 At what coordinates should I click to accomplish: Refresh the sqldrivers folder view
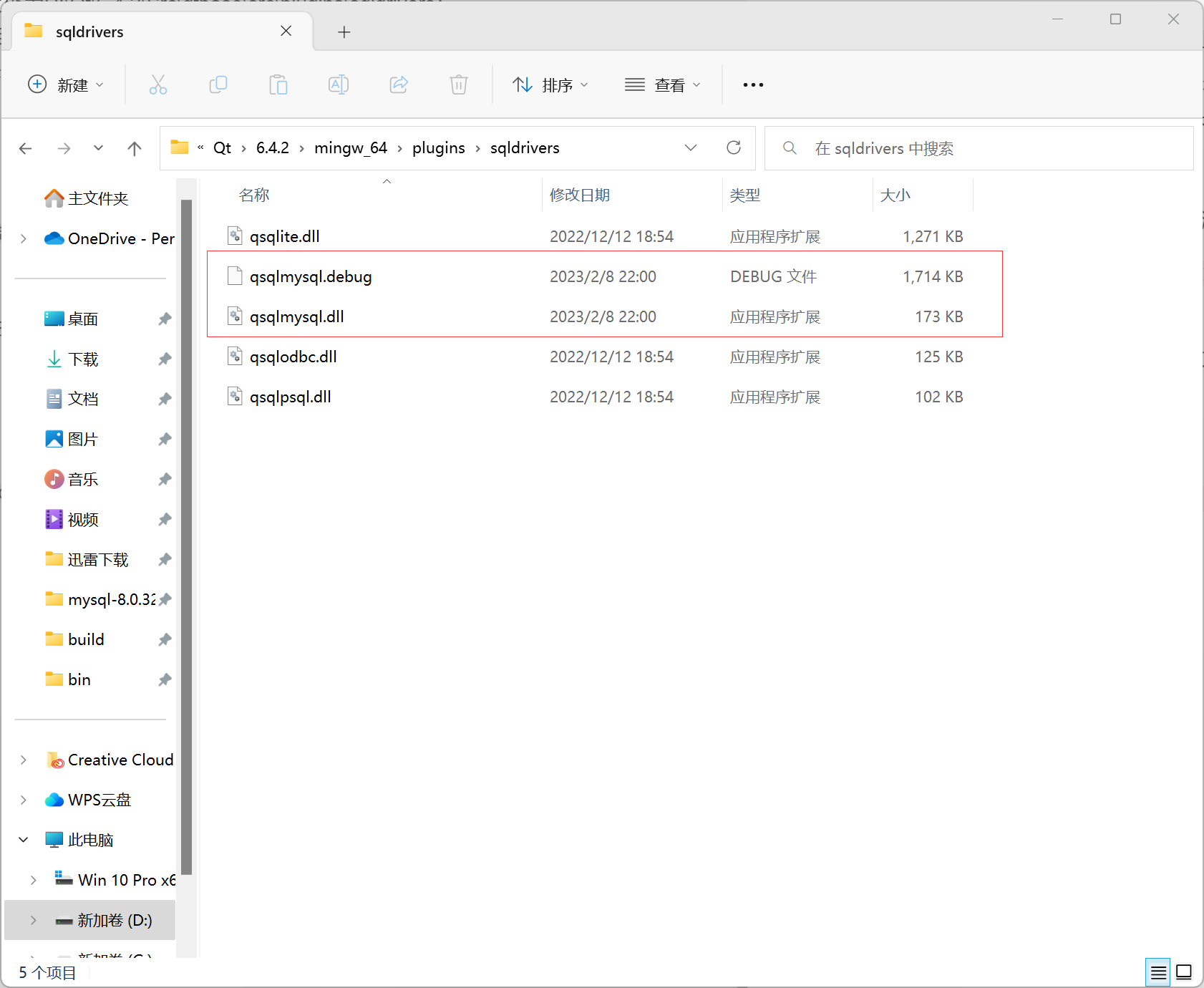(x=734, y=147)
